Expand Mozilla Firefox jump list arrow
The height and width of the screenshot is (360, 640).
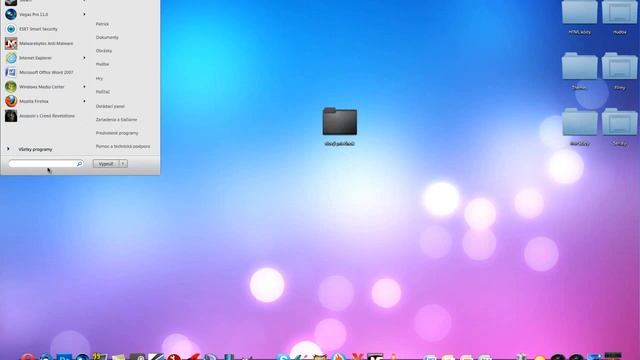pos(84,101)
